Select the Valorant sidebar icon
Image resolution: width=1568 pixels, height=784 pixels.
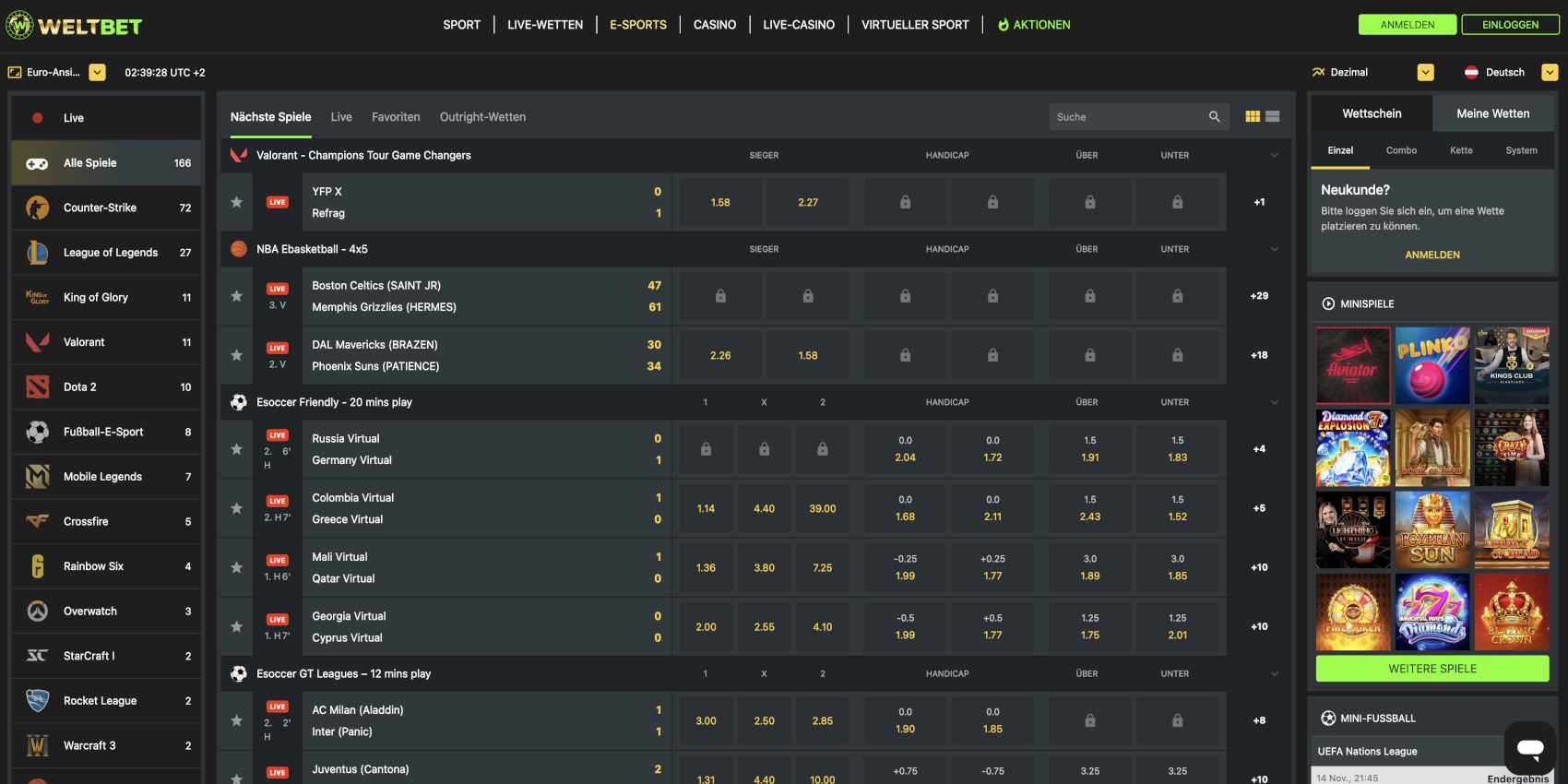coord(37,342)
